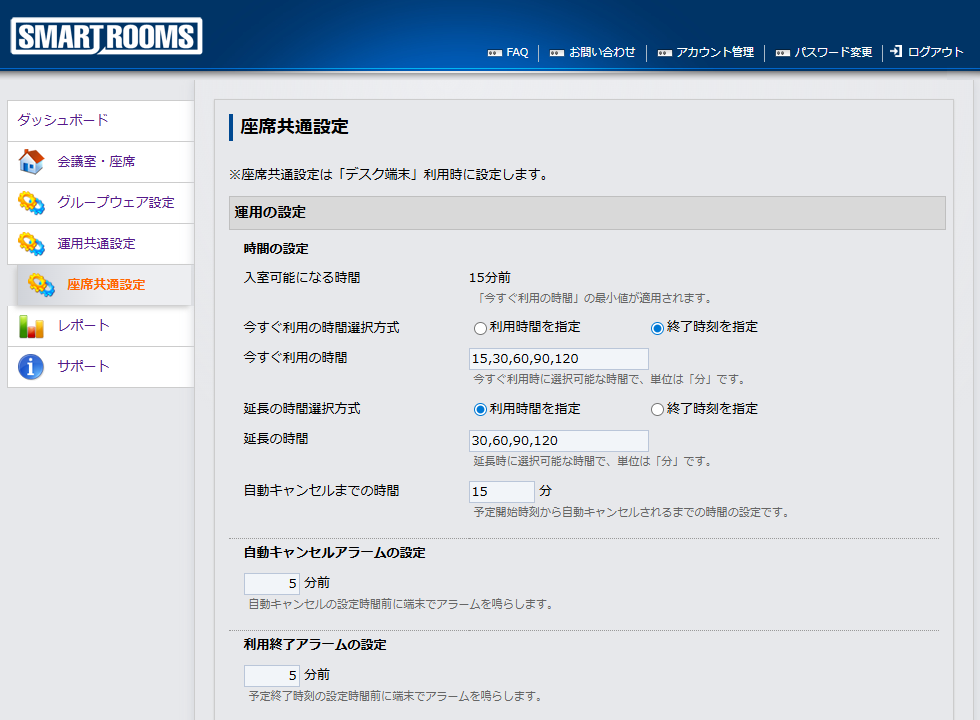Select 利用時間を指定 for 今すぐ利用の時間選択方式
Screen dimensions: 980x720
point(481,327)
